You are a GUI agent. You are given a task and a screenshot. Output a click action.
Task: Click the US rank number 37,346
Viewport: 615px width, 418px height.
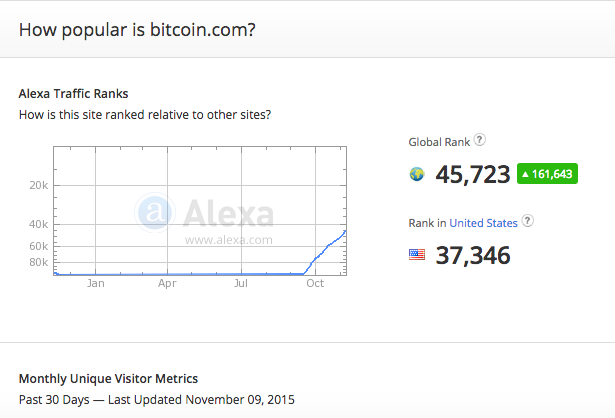pyautogui.click(x=473, y=255)
